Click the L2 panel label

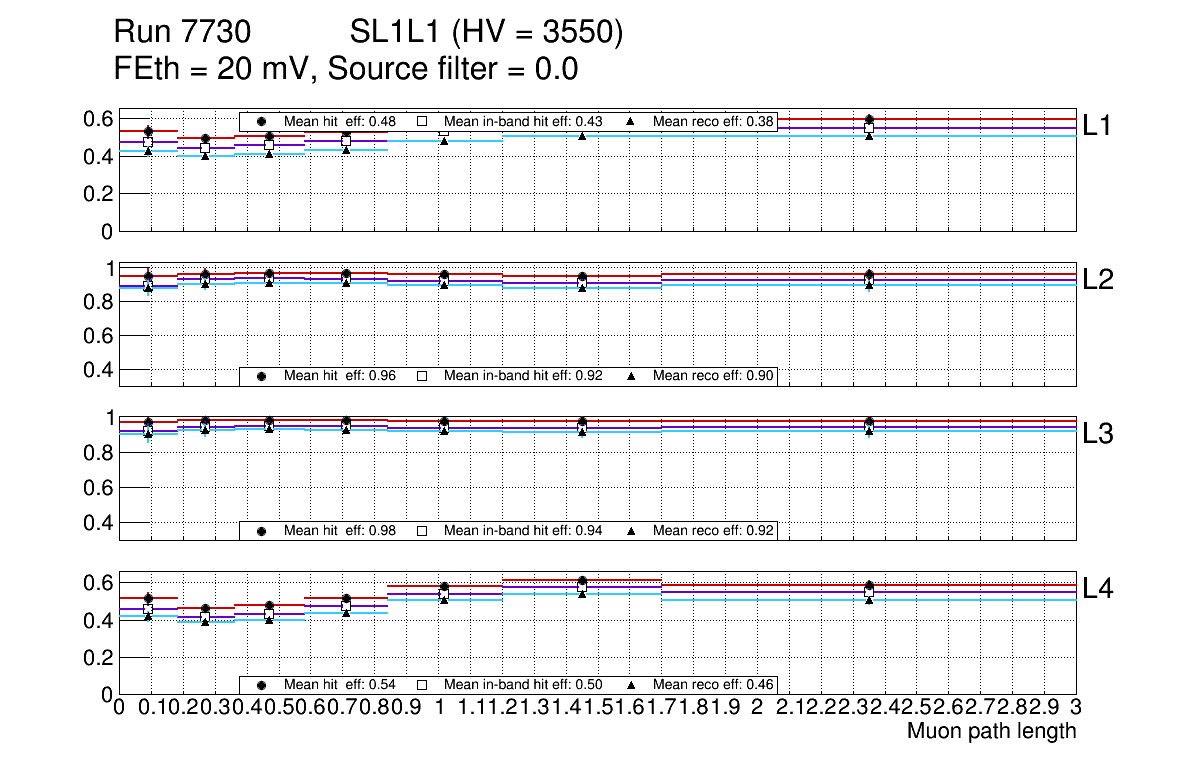click(x=1098, y=280)
